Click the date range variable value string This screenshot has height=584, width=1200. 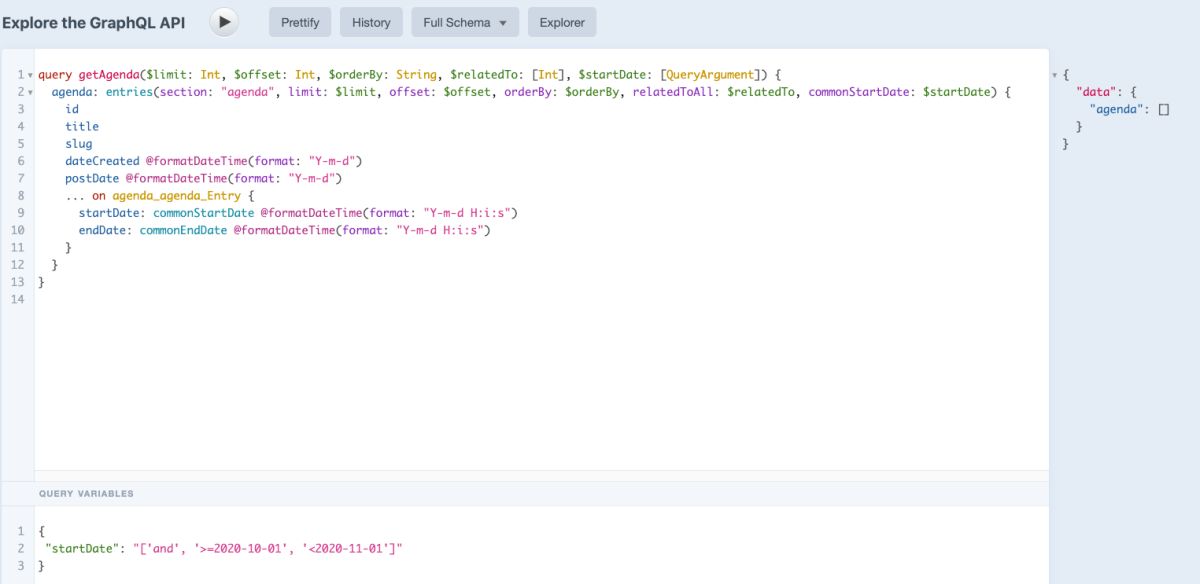[x=267, y=549]
